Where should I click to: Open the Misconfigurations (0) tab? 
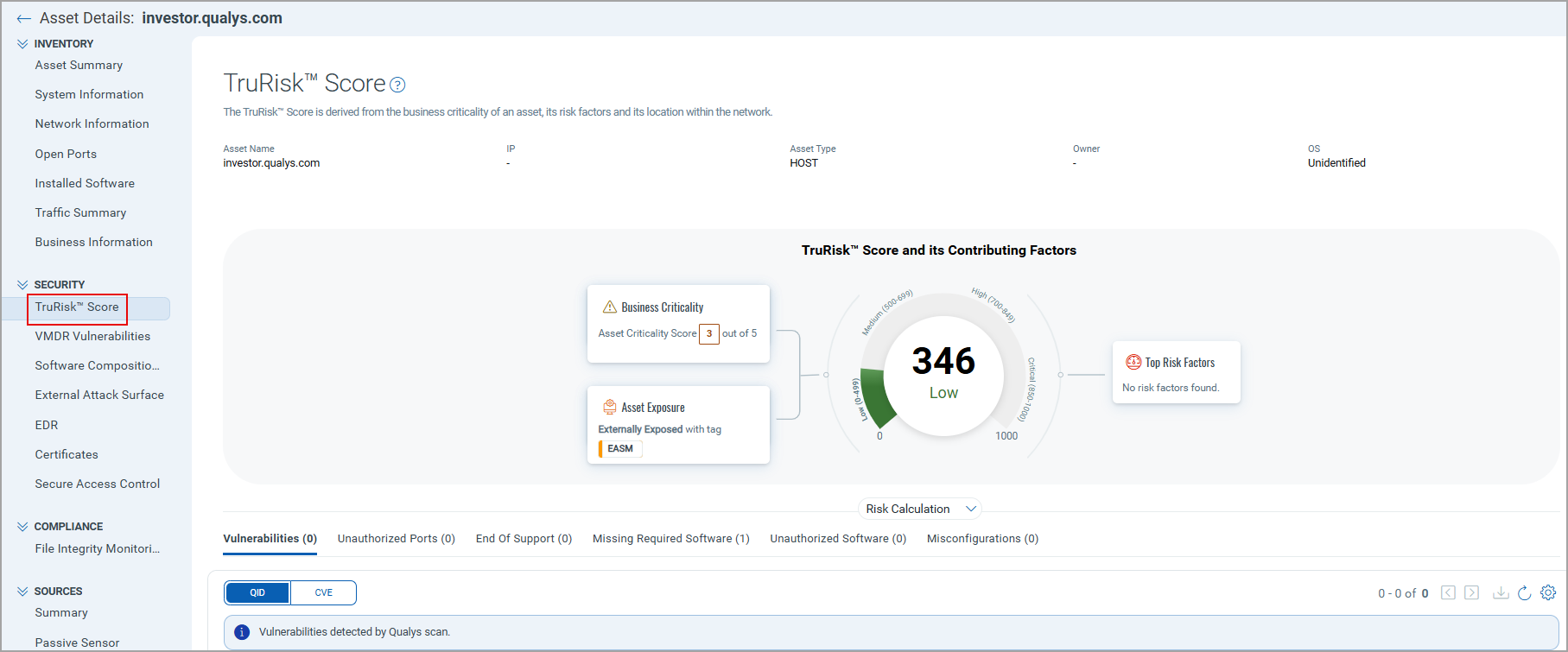coord(982,538)
